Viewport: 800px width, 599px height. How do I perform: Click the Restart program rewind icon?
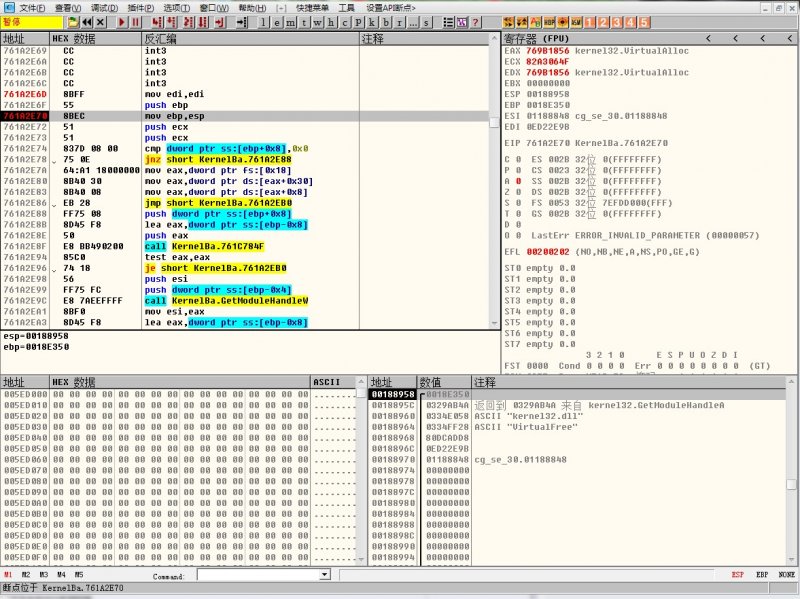point(86,22)
